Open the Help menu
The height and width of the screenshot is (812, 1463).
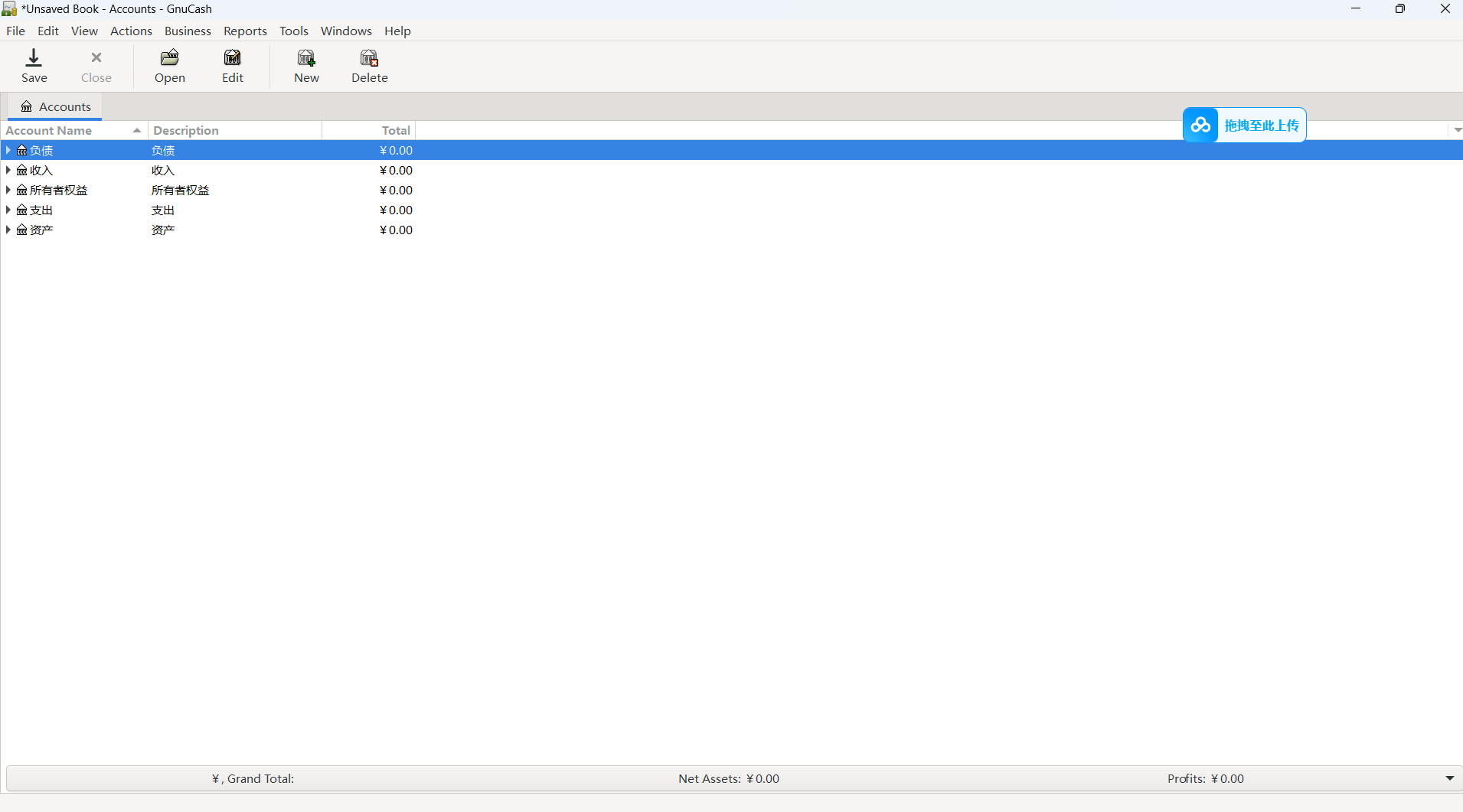pyautogui.click(x=397, y=31)
